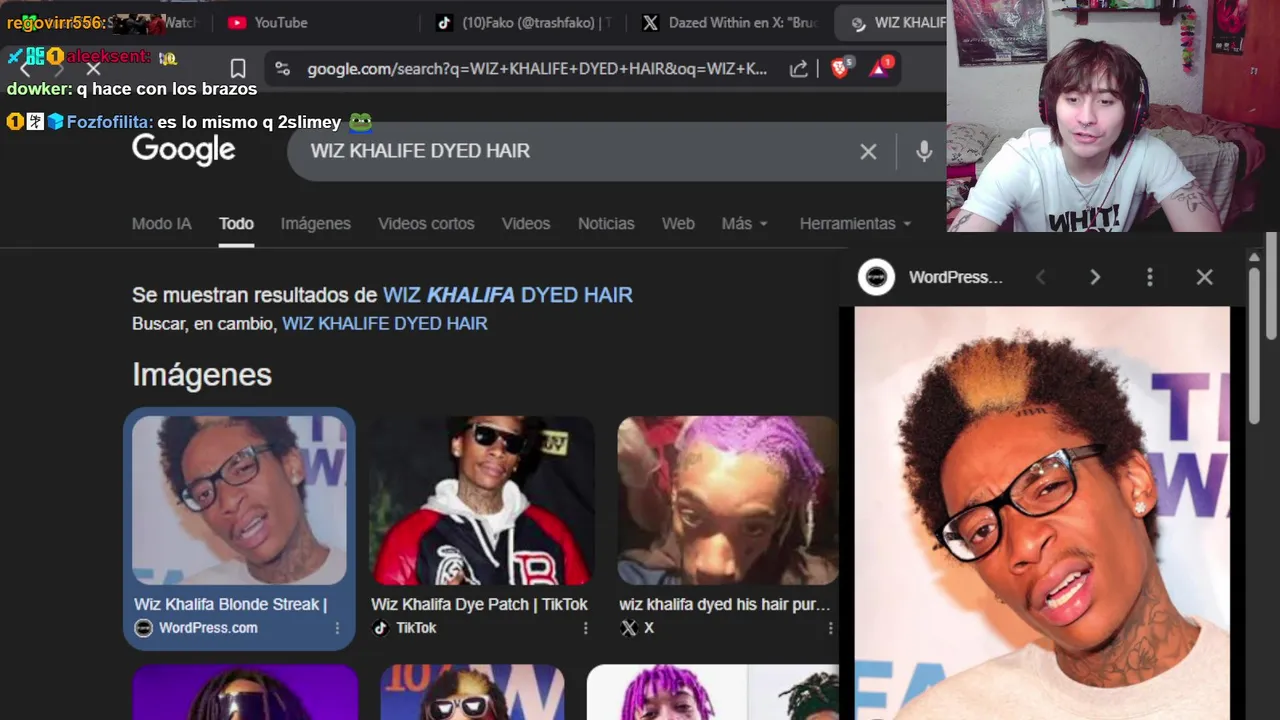Screen dimensions: 1280x720
Task: Click WordPress logo in preview panel
Action: [877, 277]
